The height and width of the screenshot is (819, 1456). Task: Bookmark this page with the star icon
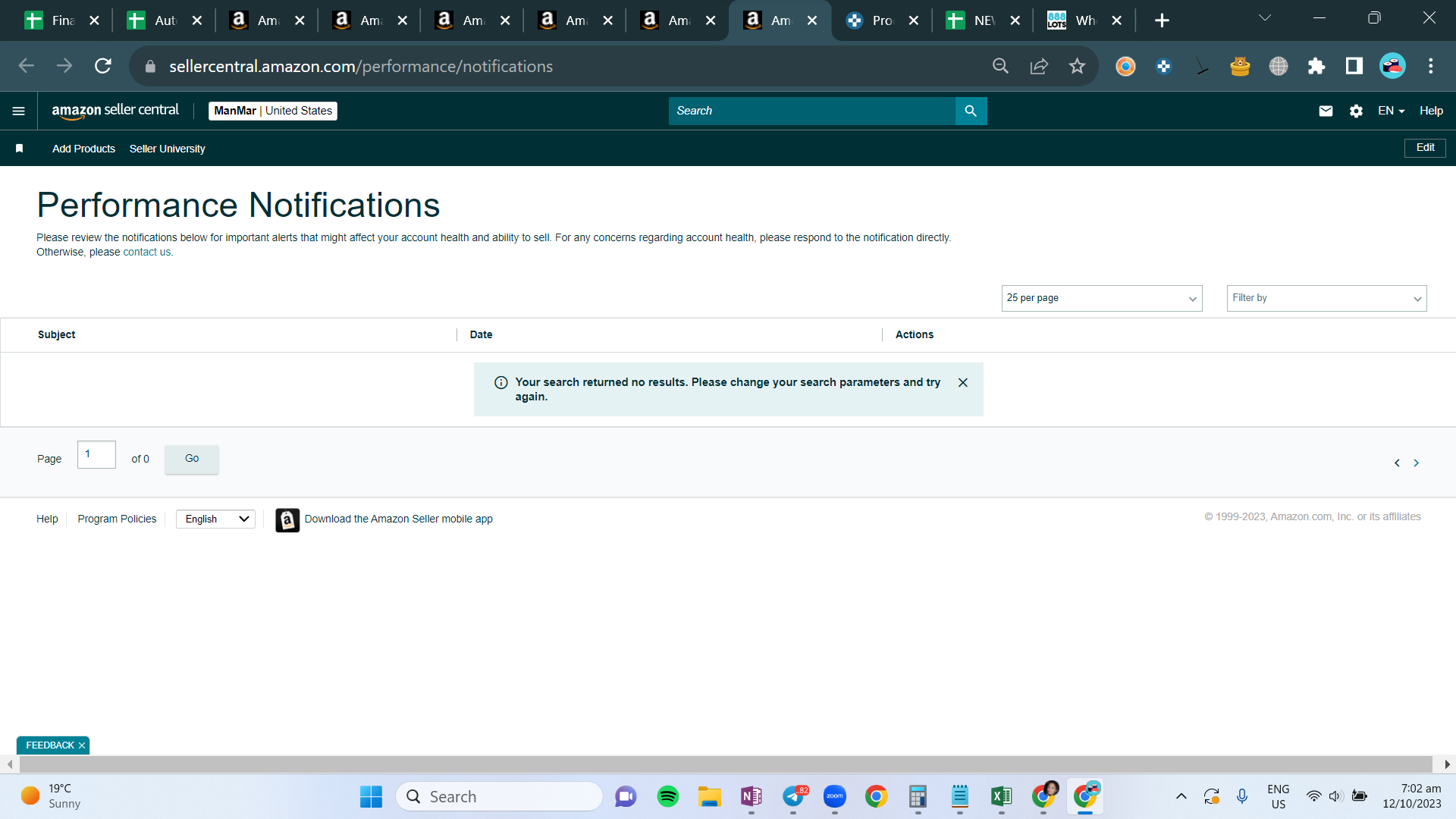[x=1077, y=66]
